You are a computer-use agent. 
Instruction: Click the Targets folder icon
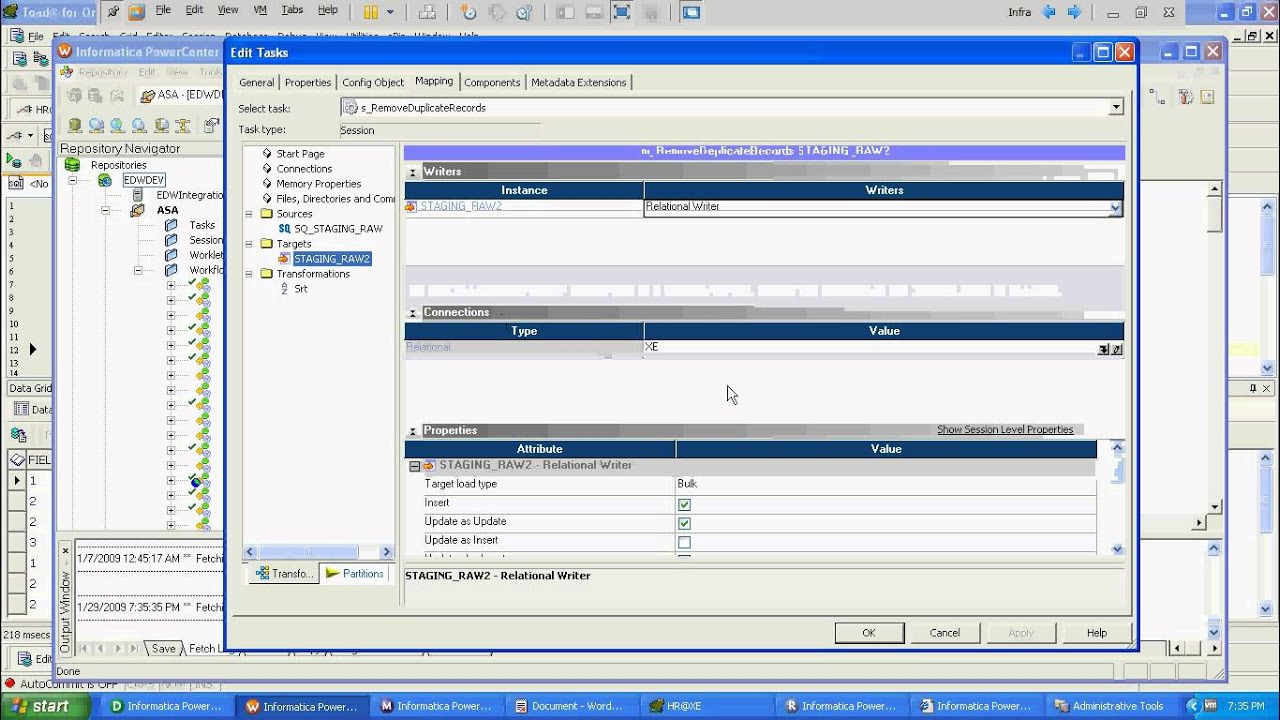(x=266, y=244)
